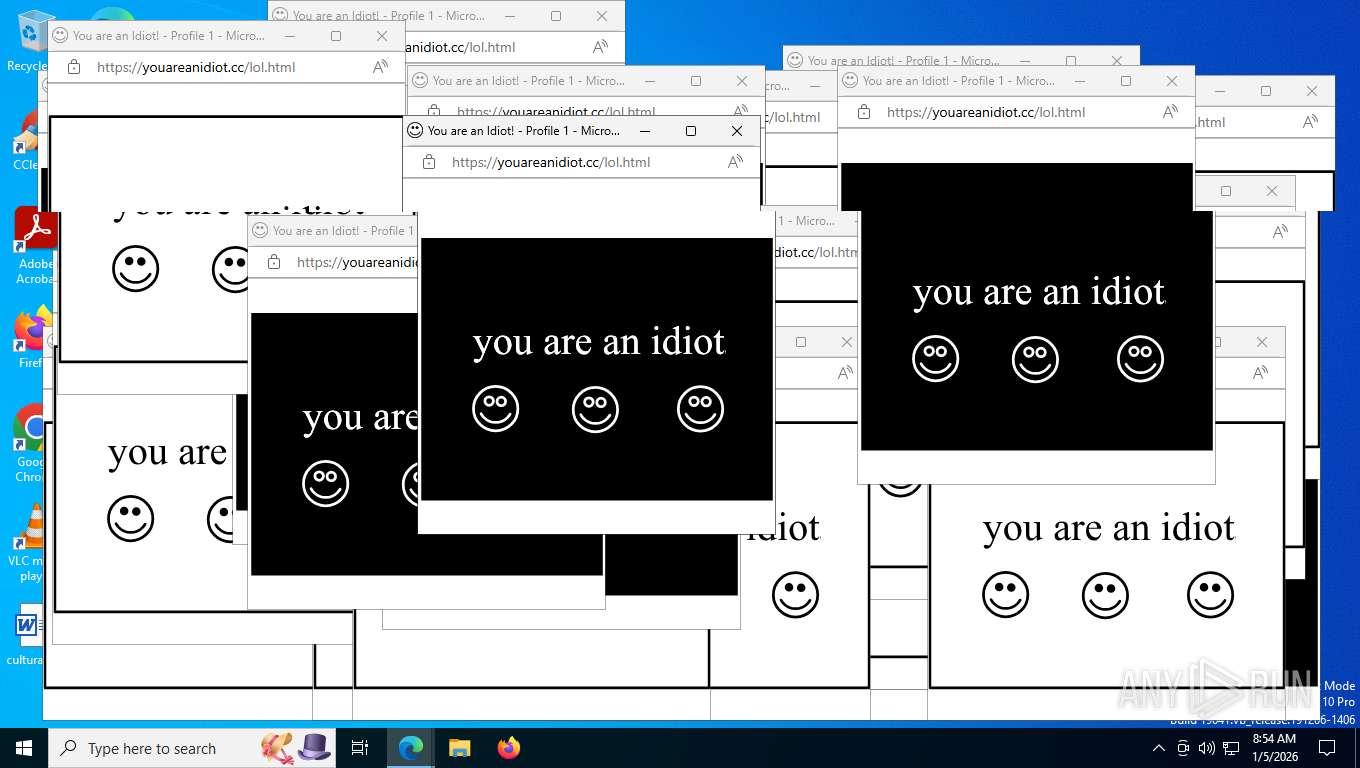
Task: Open File Explorer from the taskbar
Action: pyautogui.click(x=460, y=748)
